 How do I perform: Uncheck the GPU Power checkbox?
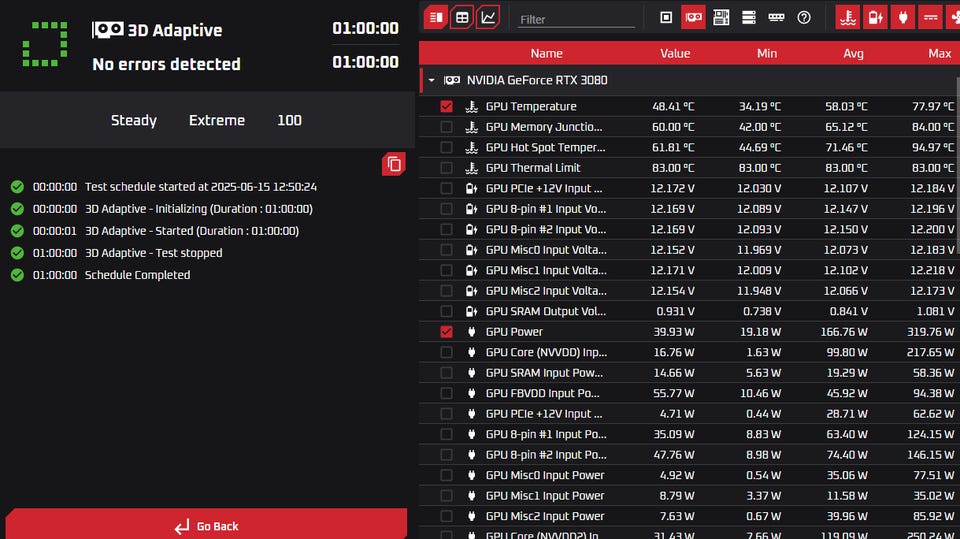(x=446, y=332)
